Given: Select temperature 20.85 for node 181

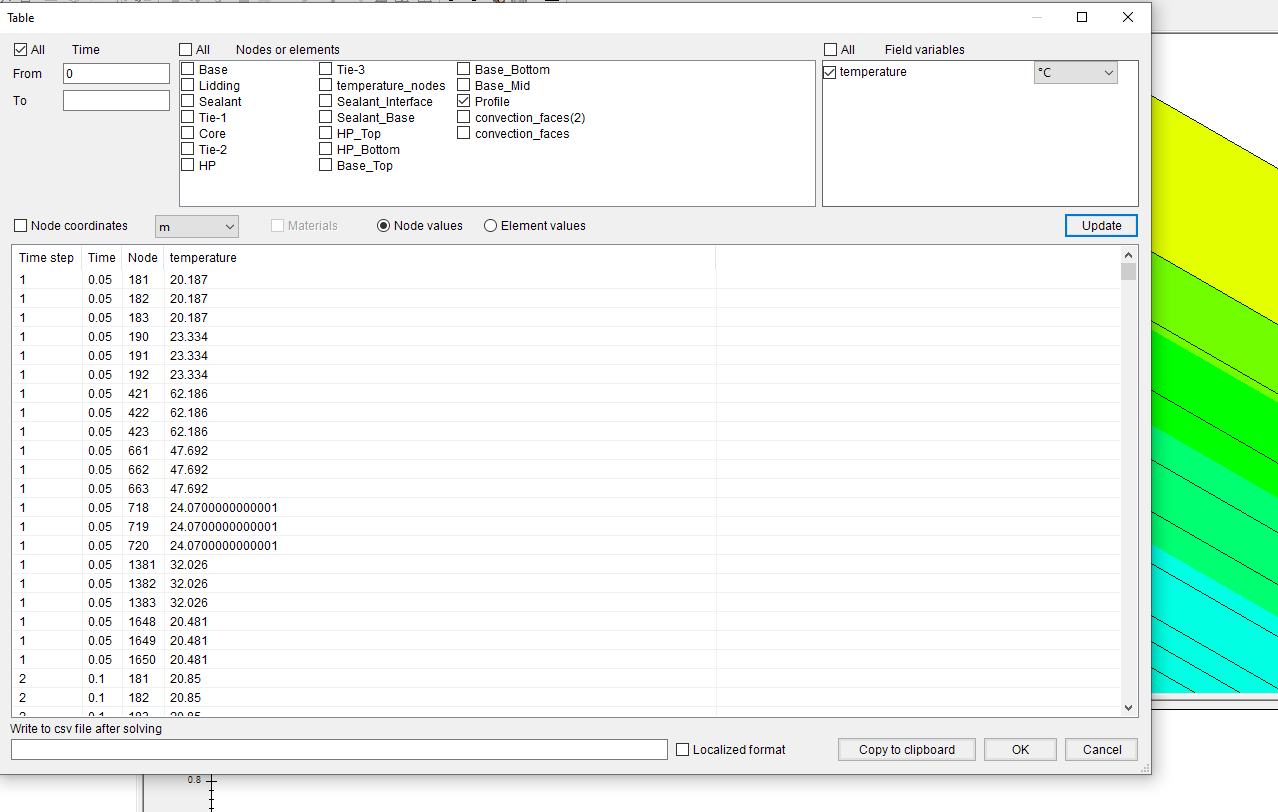Looking at the screenshot, I should pyautogui.click(x=185, y=679).
